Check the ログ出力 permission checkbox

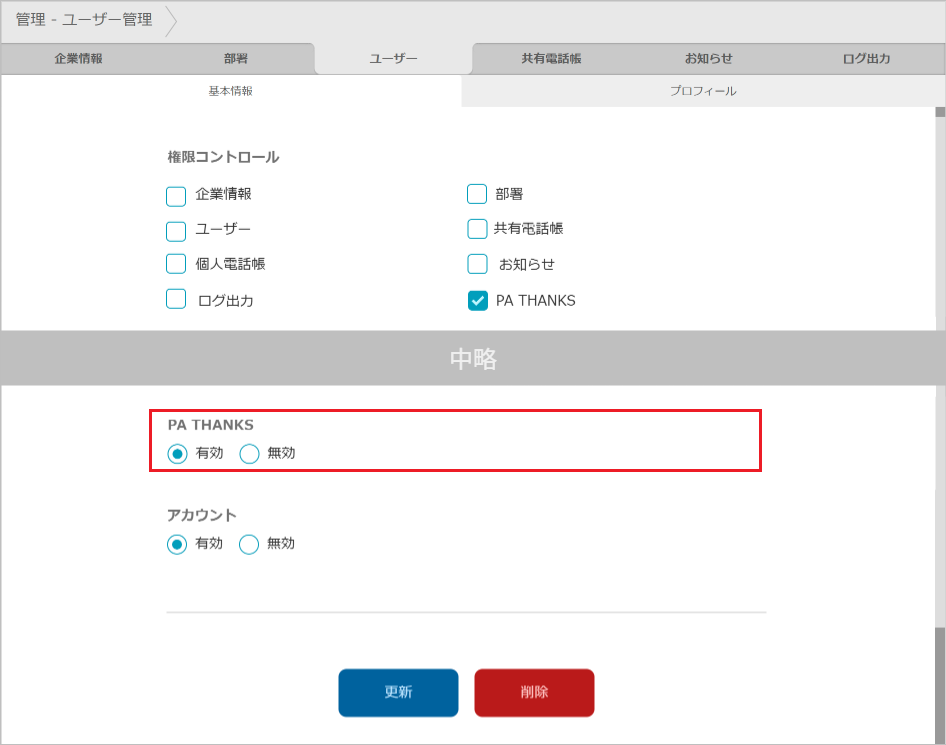[x=176, y=299]
